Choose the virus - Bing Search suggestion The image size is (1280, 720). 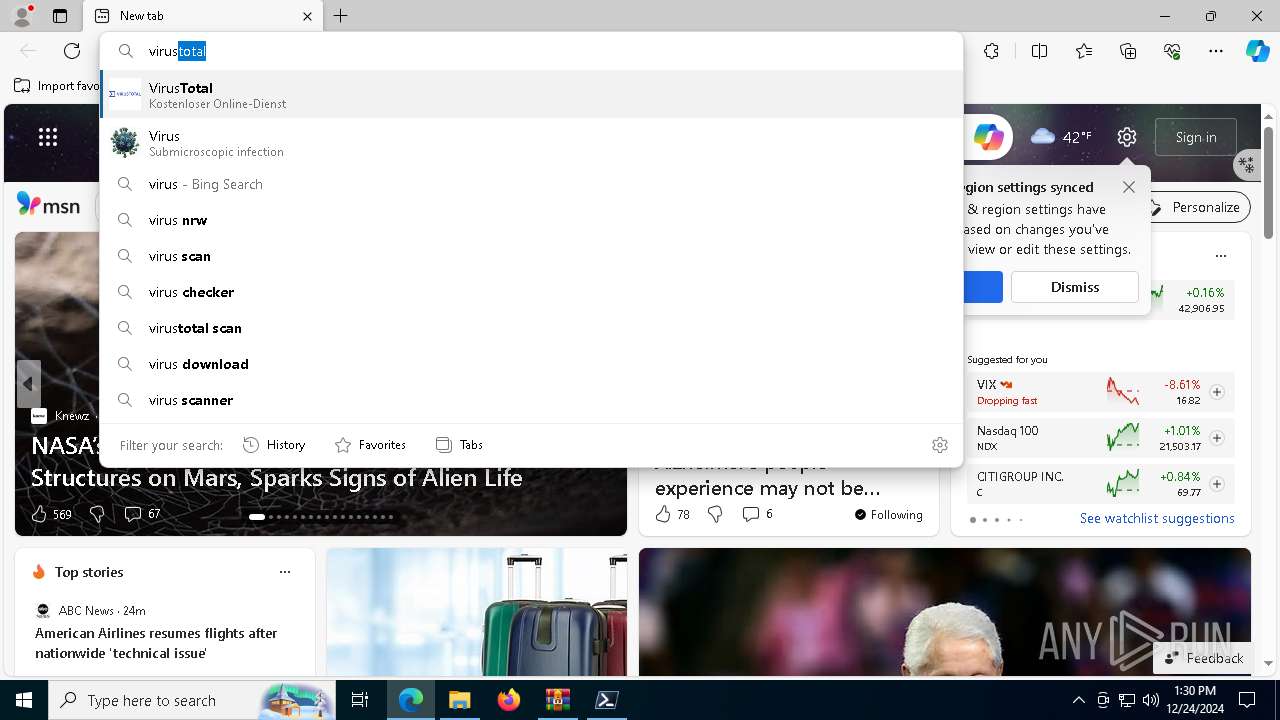pos(531,184)
